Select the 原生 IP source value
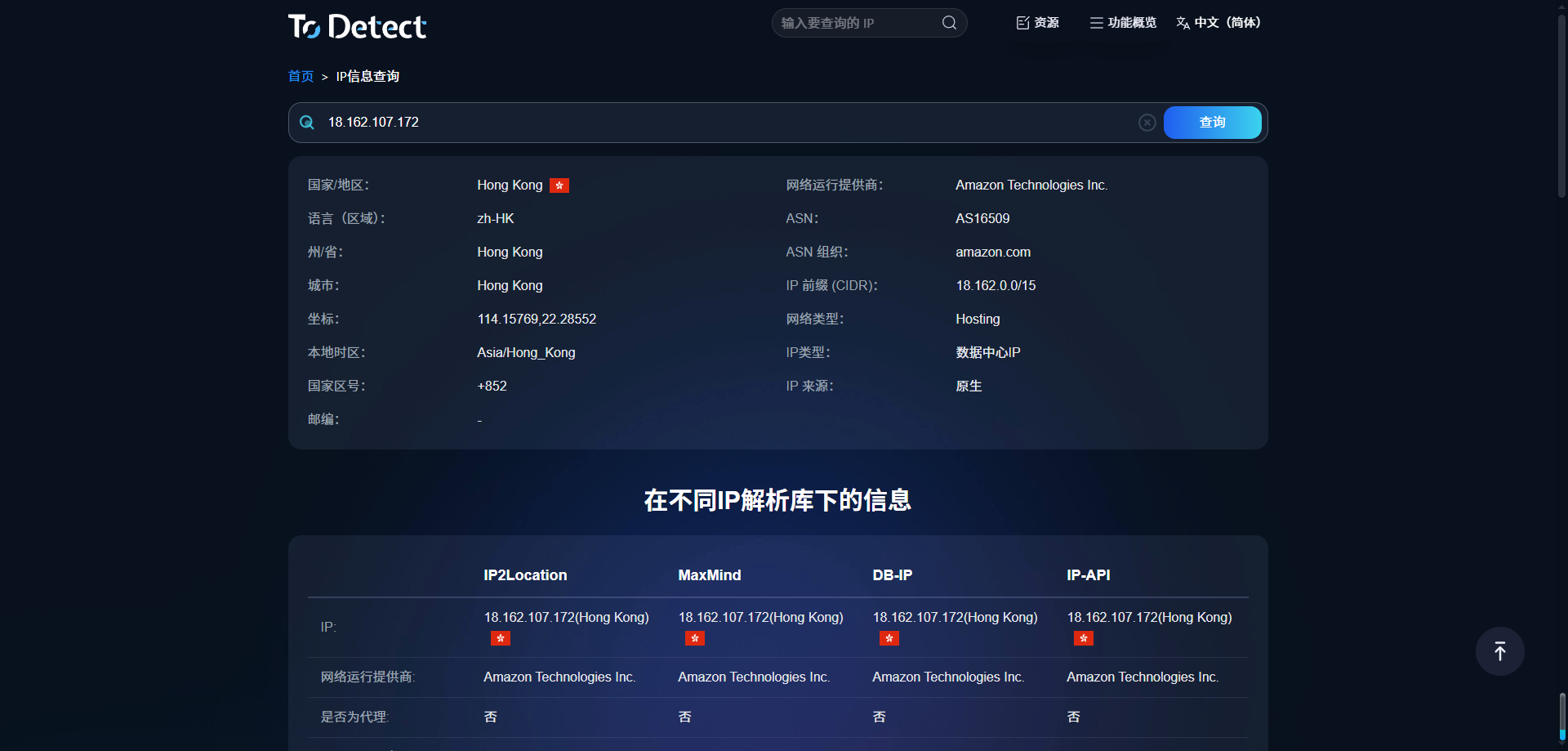 (969, 386)
